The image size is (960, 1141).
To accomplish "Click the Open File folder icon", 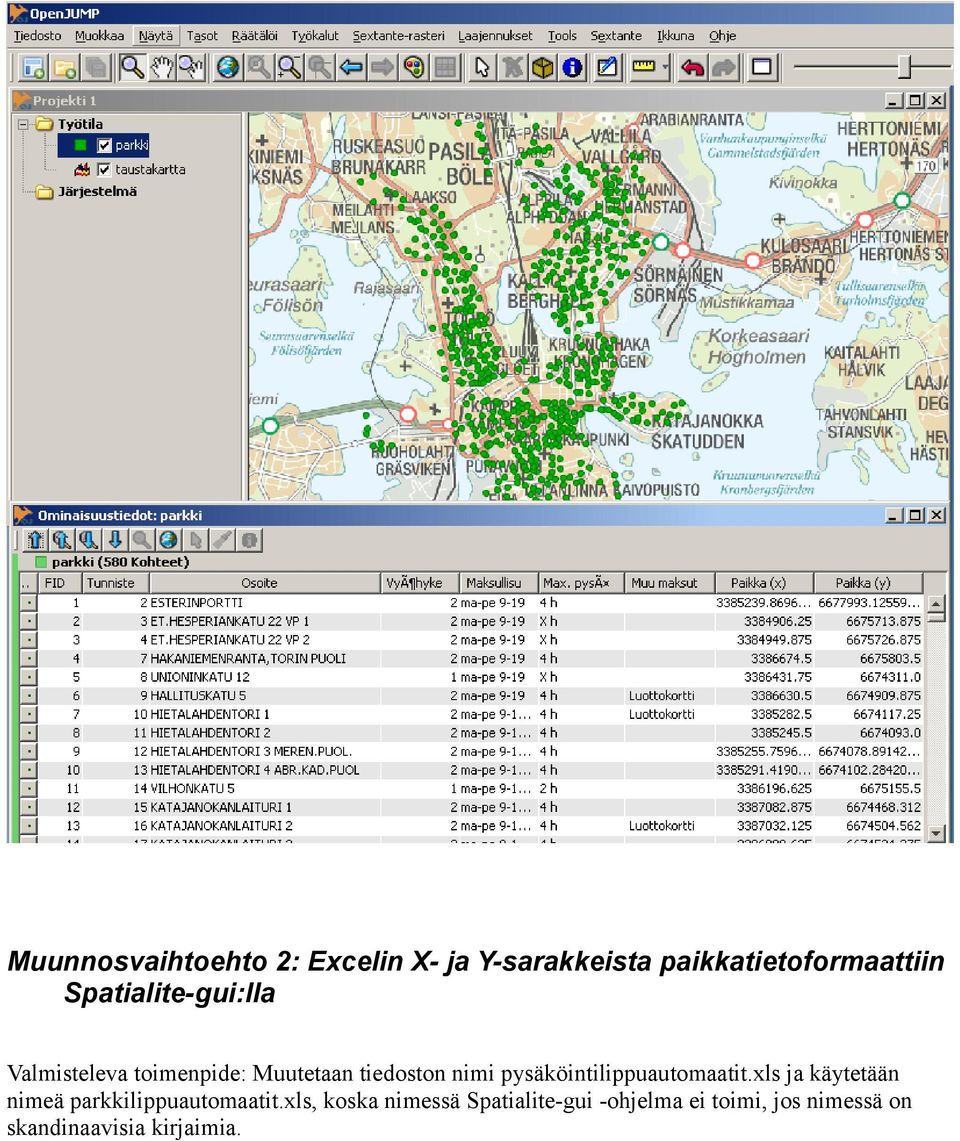I will click(66, 68).
